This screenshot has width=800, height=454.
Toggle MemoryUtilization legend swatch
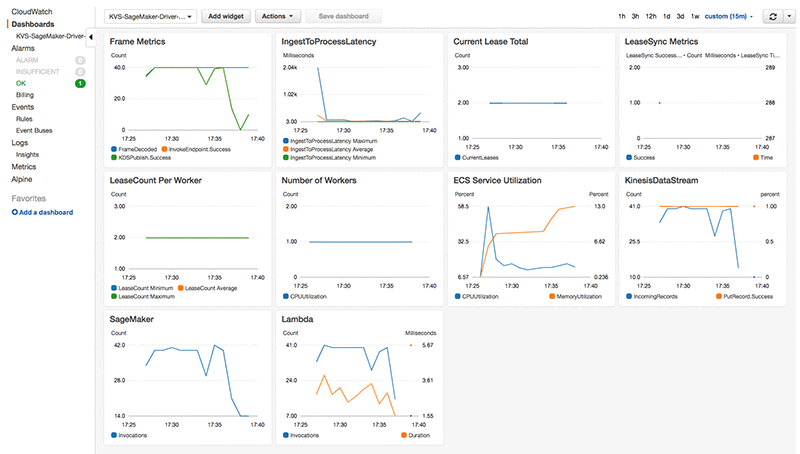[x=552, y=296]
